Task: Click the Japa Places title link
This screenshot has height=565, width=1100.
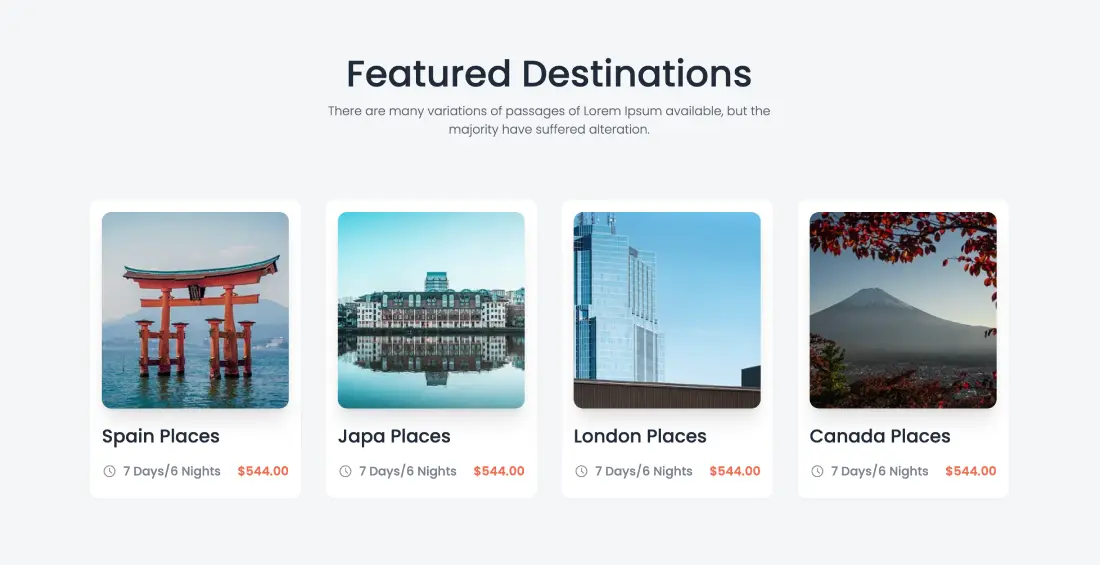Action: click(x=394, y=436)
